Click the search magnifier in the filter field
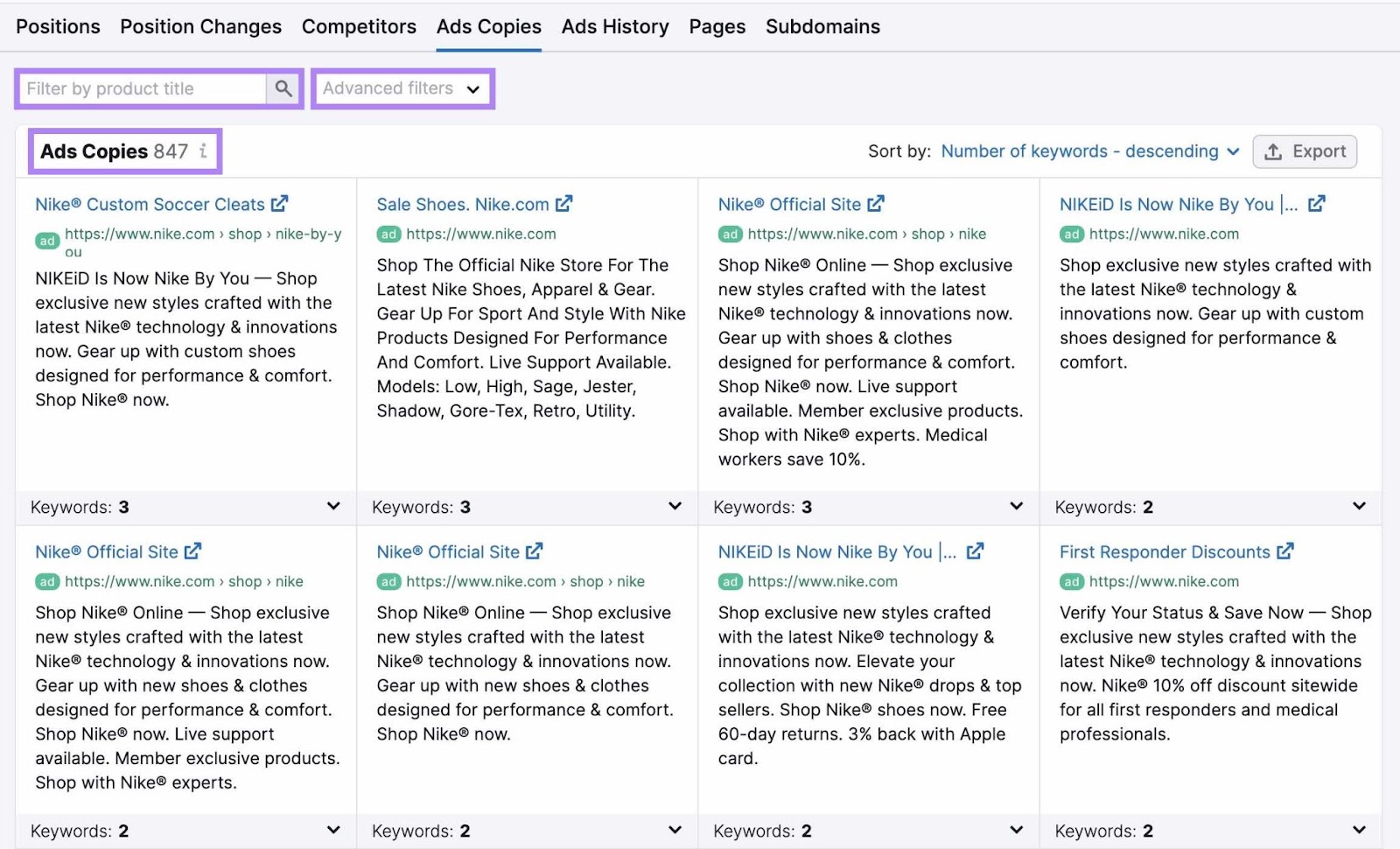Image resolution: width=1400 pixels, height=849 pixels. tap(283, 88)
